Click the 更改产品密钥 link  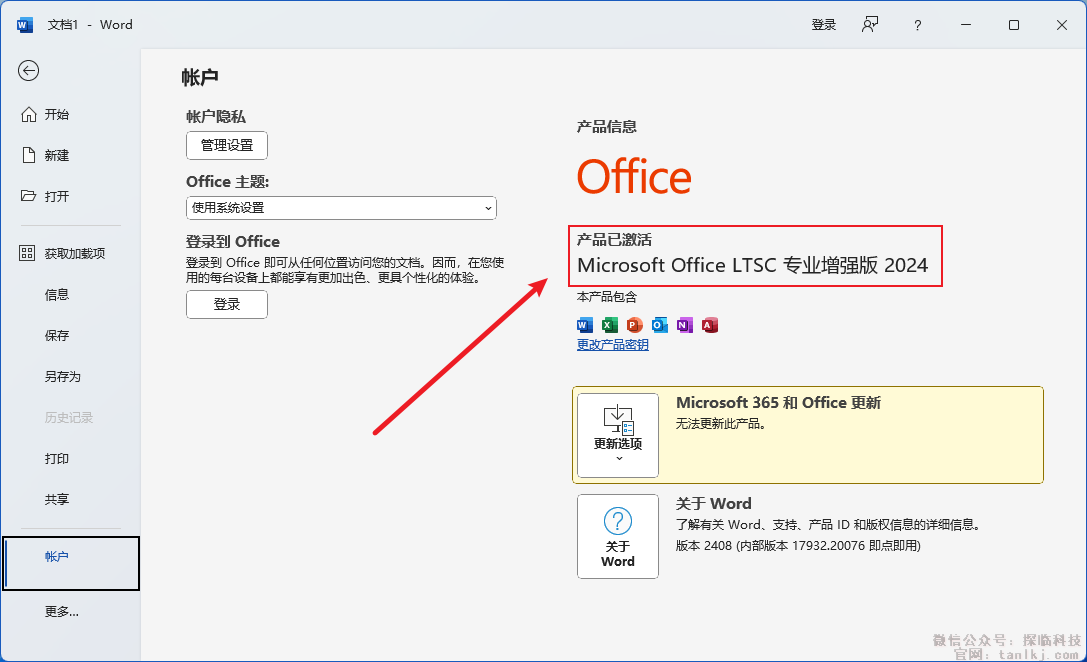pos(613,345)
